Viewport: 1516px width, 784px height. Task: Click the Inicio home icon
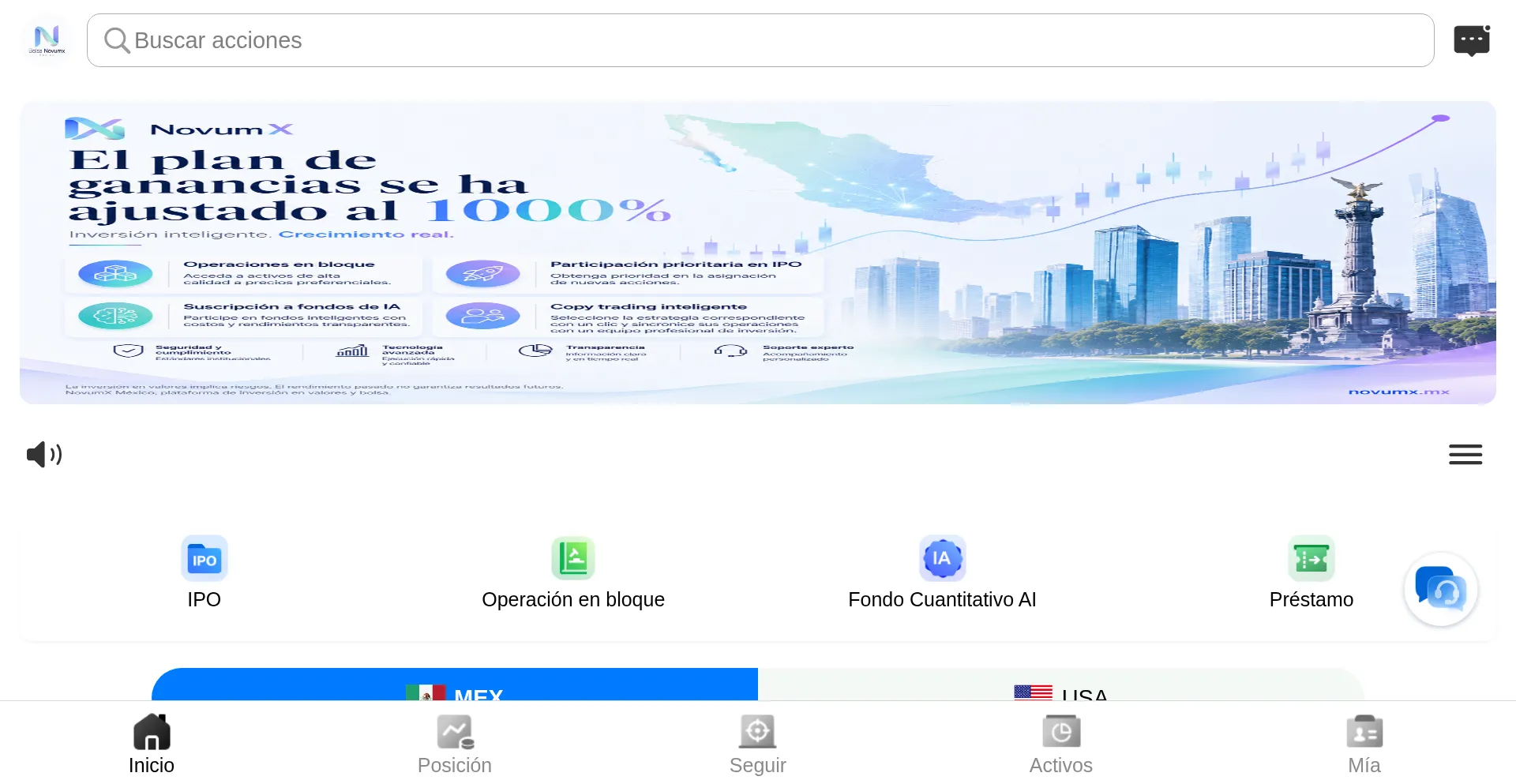coord(152,732)
